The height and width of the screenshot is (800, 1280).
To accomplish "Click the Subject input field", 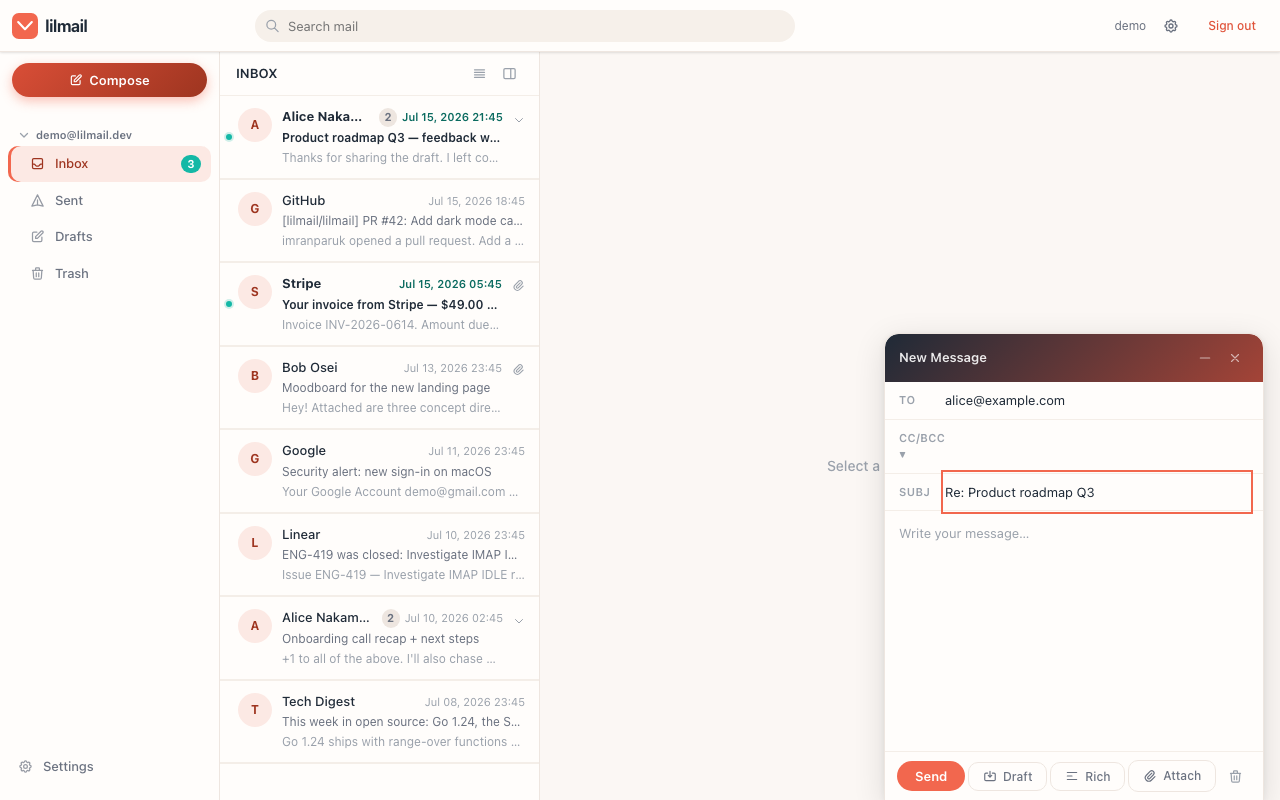I will point(1097,492).
